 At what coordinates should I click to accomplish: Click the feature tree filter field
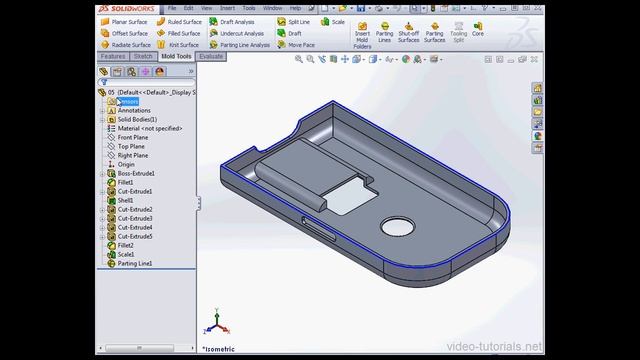click(x=147, y=82)
